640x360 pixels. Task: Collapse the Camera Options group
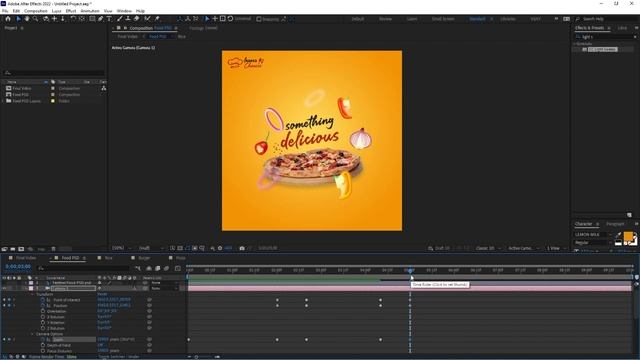[33, 334]
